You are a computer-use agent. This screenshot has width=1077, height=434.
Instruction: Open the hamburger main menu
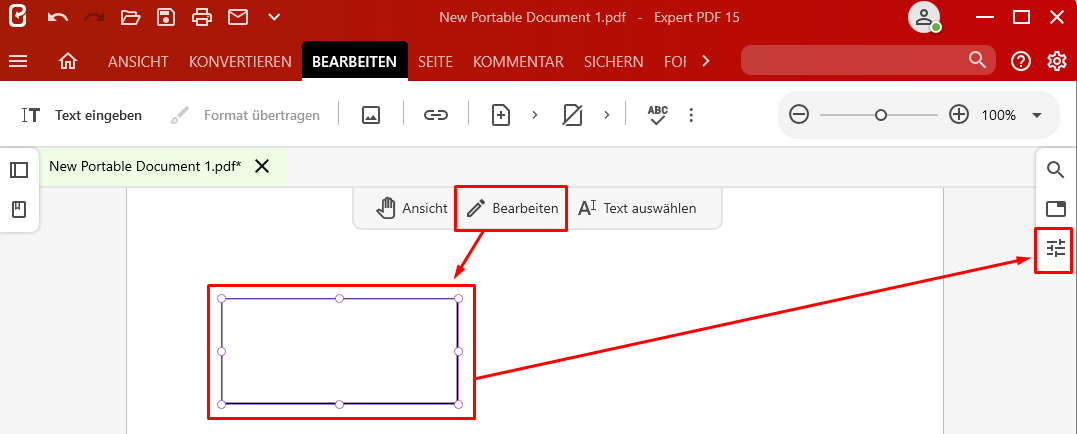pos(18,61)
